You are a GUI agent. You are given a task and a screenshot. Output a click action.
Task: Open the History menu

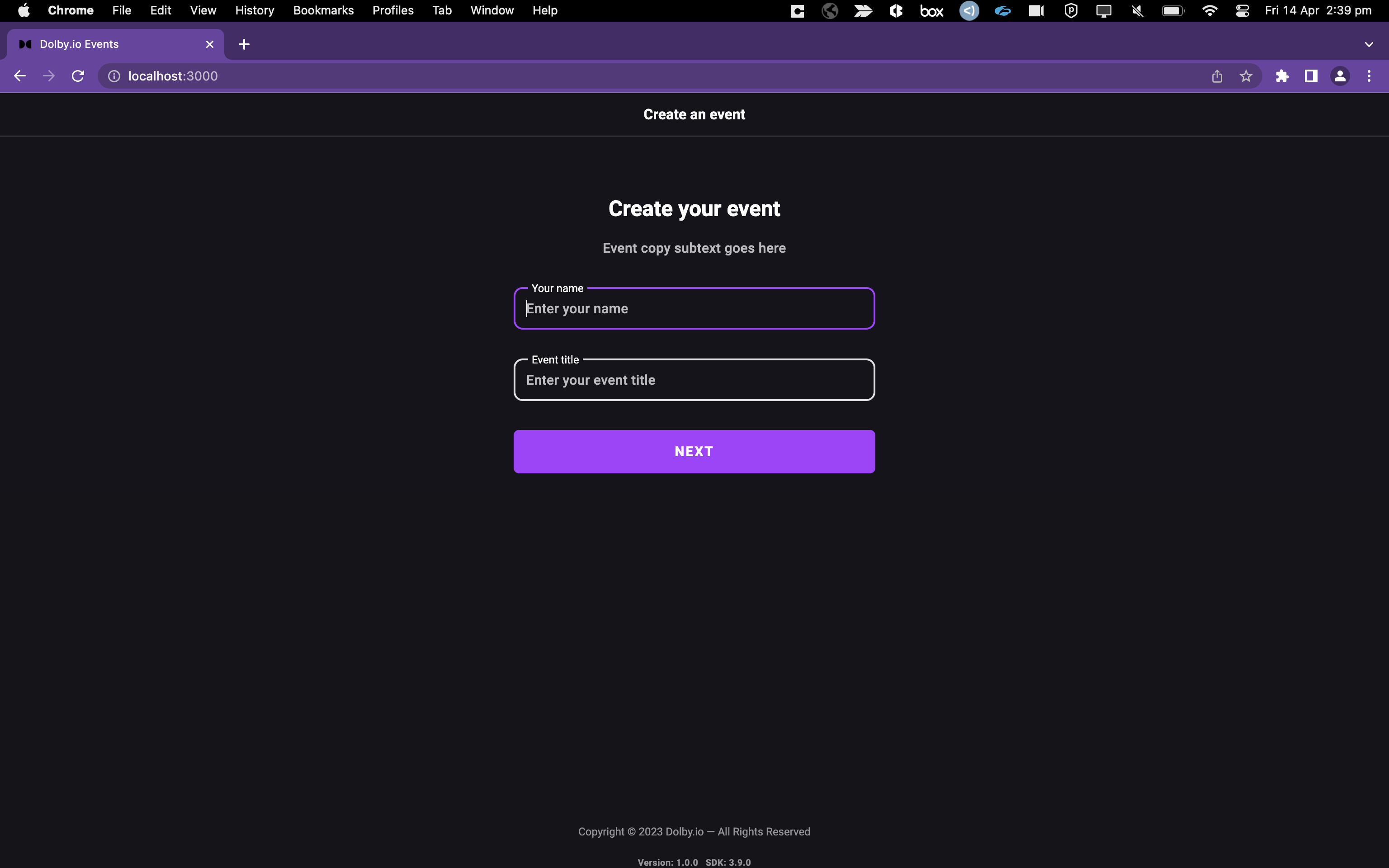[254, 10]
